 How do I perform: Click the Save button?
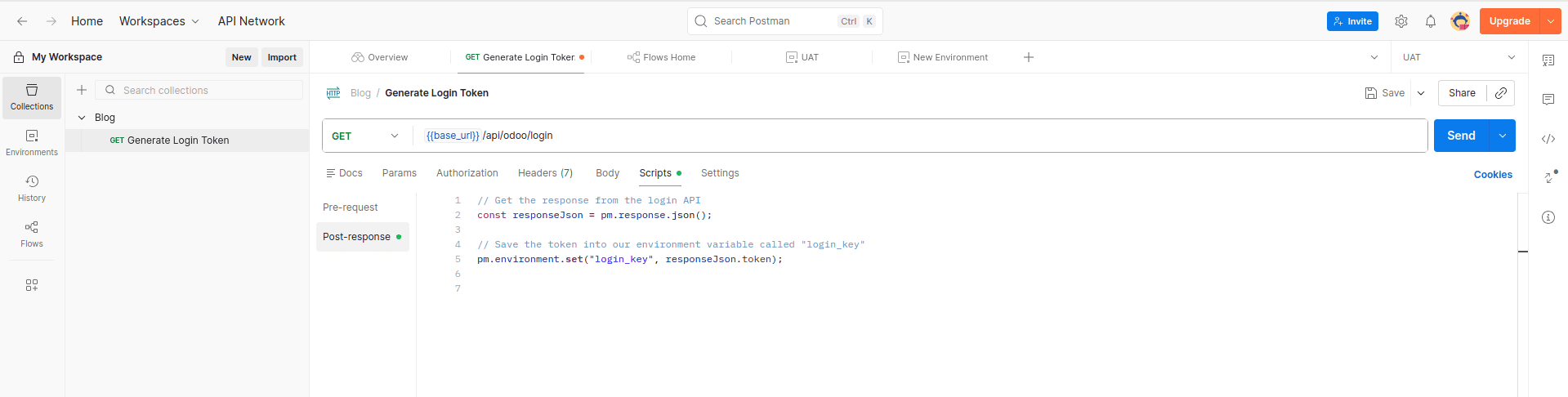[x=1385, y=93]
